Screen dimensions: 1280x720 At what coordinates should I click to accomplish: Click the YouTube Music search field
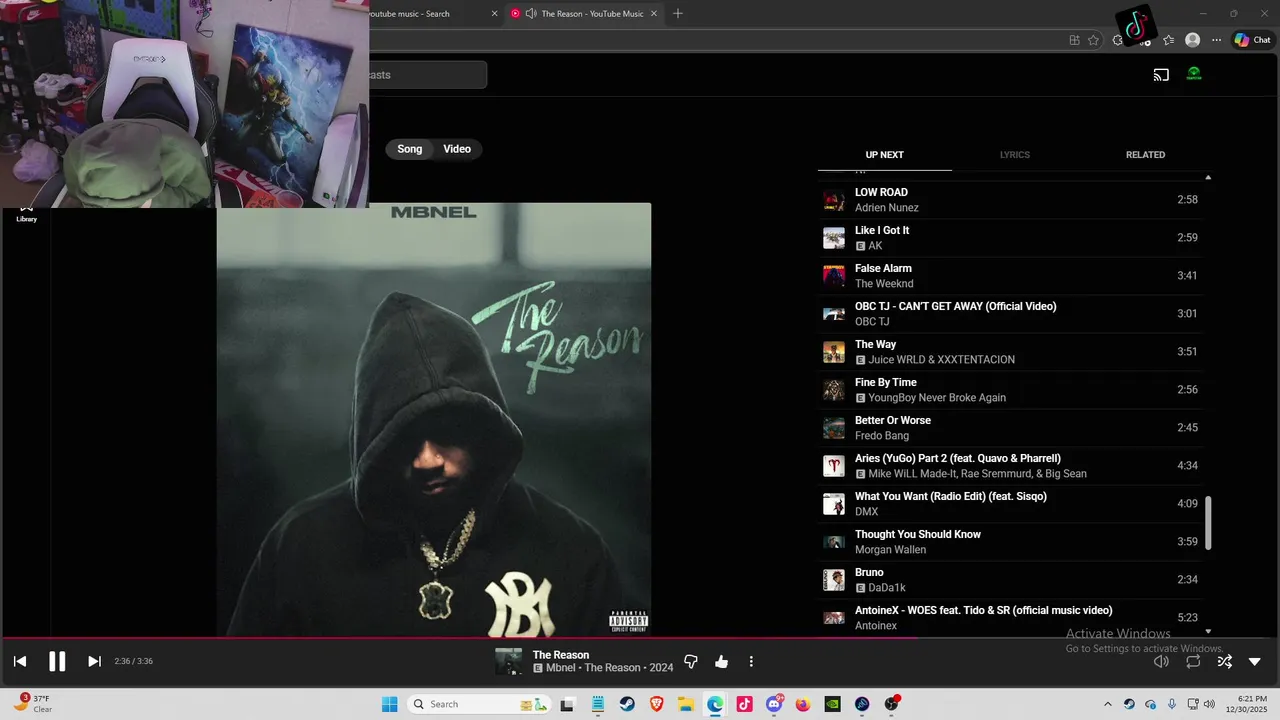(x=427, y=75)
